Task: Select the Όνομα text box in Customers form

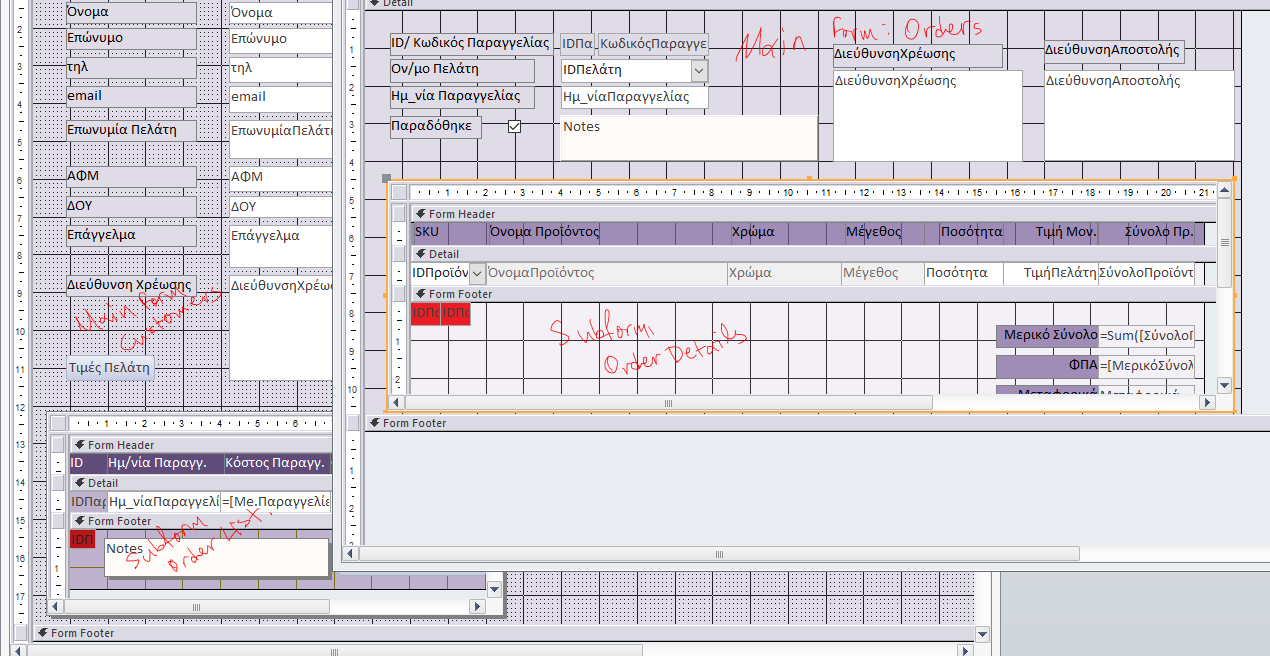Action: coord(280,12)
